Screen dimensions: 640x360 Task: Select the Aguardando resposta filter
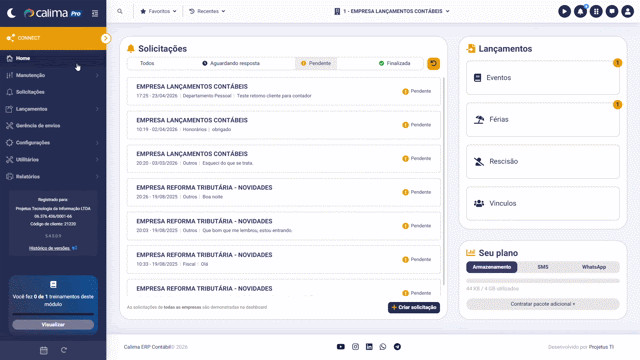tap(231, 63)
